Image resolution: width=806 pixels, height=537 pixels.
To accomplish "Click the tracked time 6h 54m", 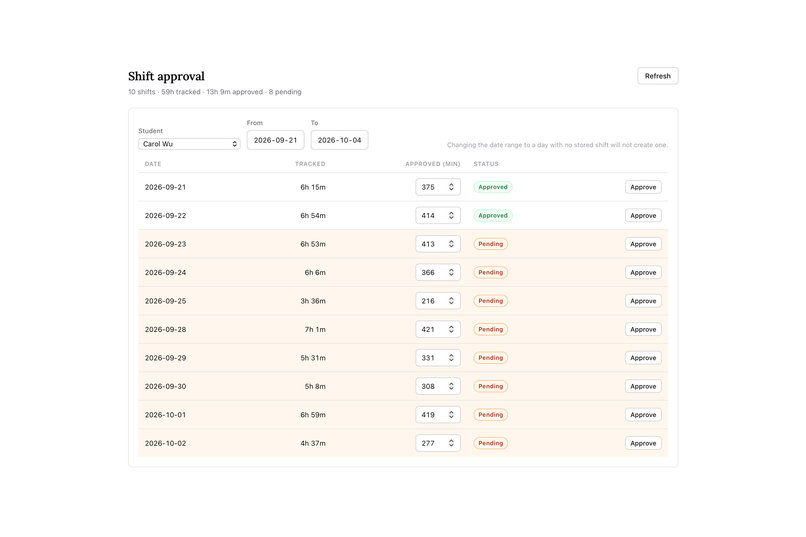I will point(313,215).
